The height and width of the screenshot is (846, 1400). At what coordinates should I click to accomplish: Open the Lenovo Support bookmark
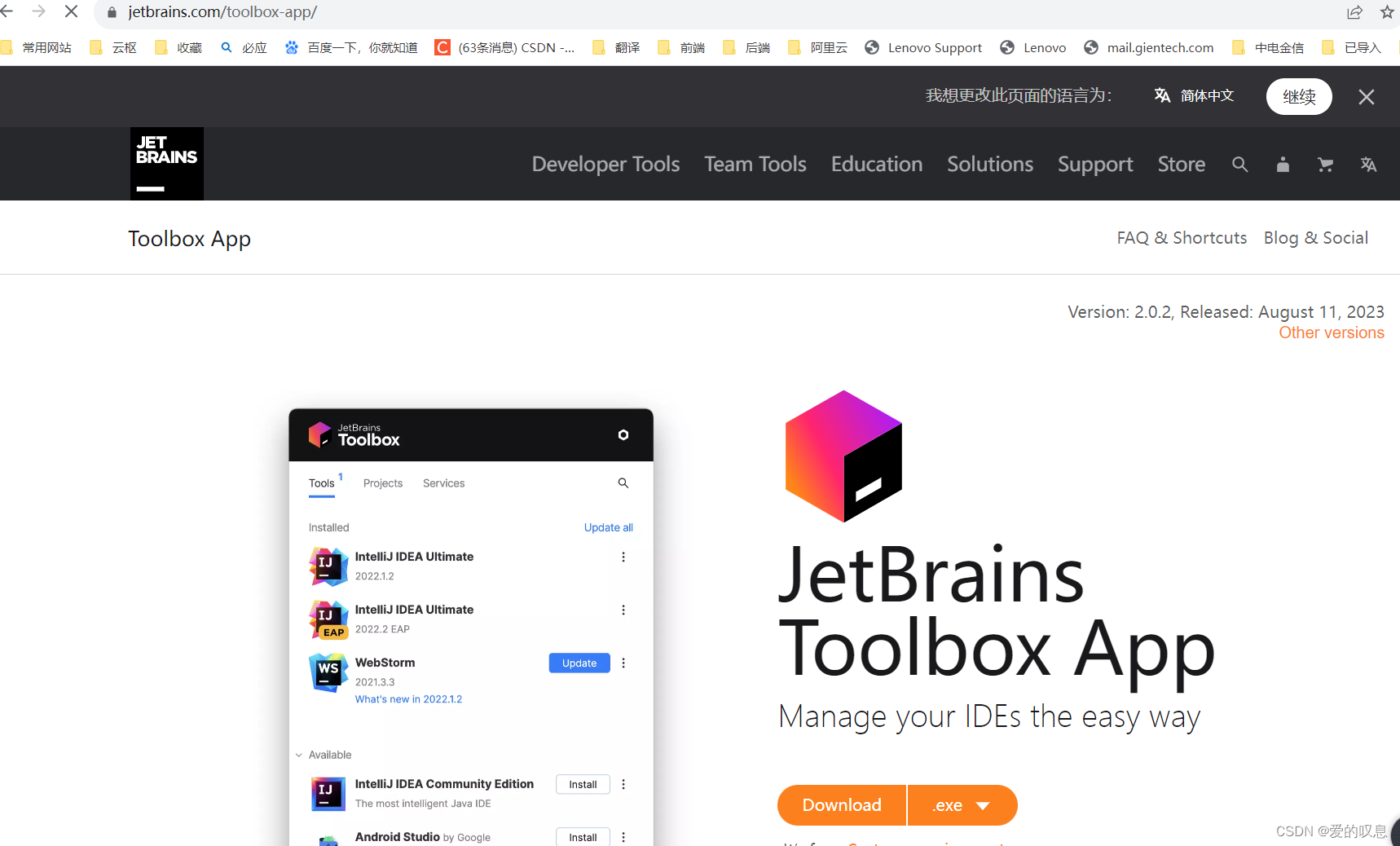pyautogui.click(x=923, y=48)
